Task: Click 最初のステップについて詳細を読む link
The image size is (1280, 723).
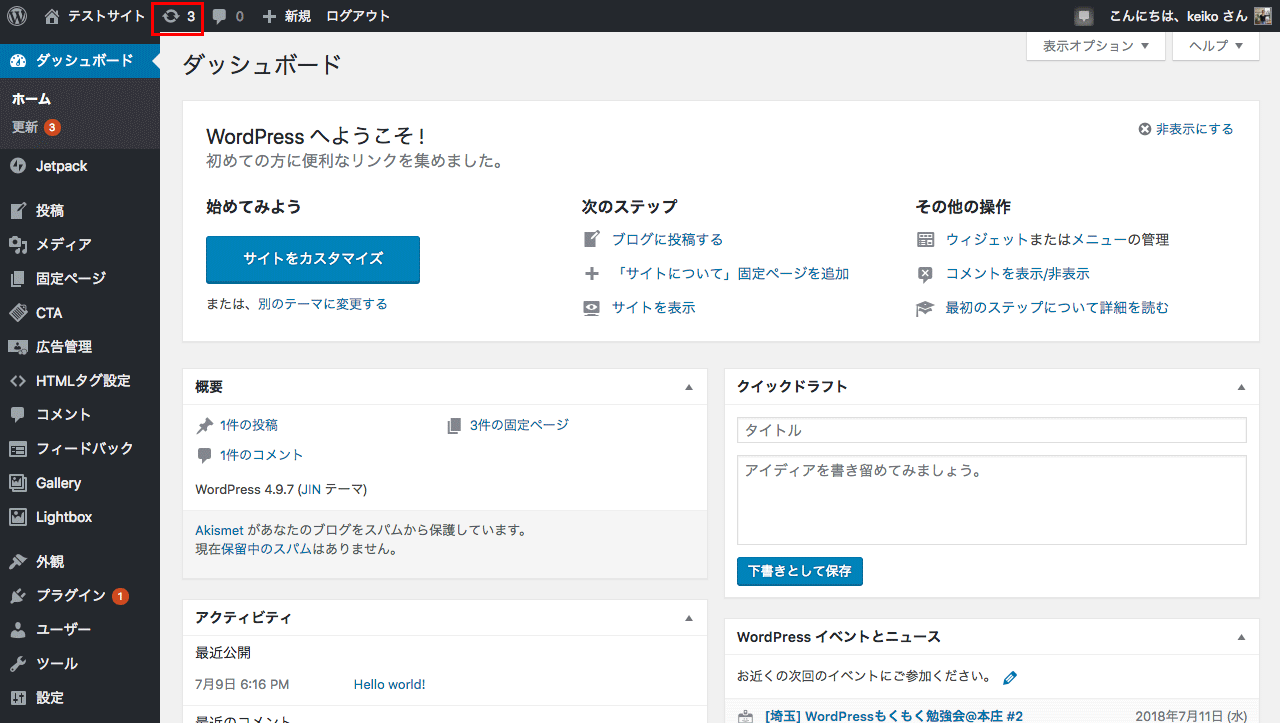Action: pos(1057,308)
